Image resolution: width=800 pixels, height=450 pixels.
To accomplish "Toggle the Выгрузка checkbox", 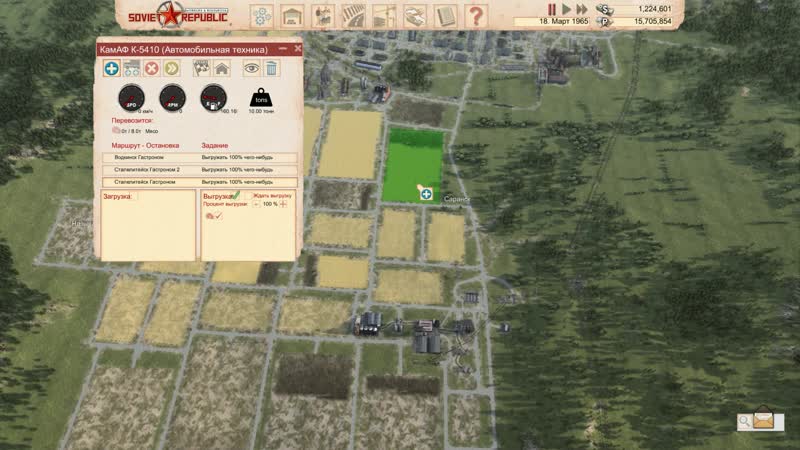I will 236,195.
